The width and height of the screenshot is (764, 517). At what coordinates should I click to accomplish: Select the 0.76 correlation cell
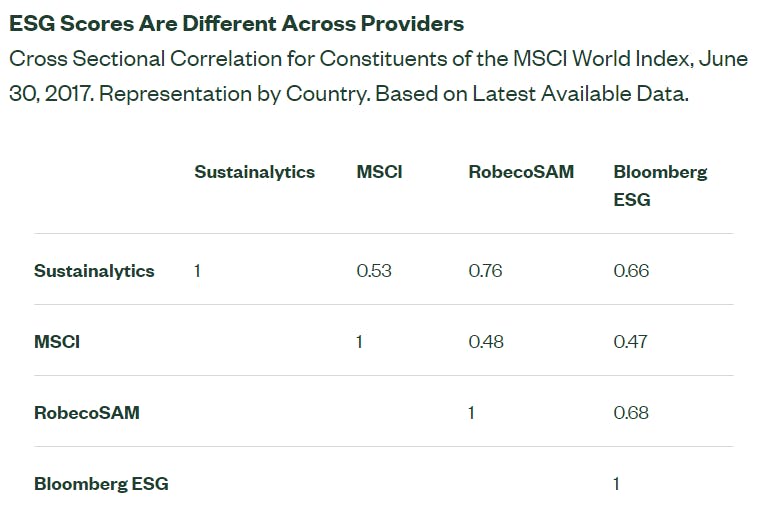(x=485, y=271)
